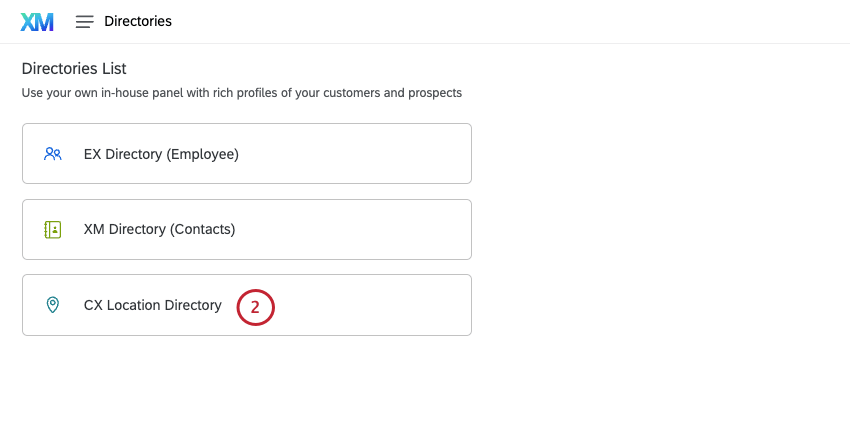Image resolution: width=850 pixels, height=423 pixels.
Task: Click the word Contacts in the XM card
Action: pyautogui.click(x=203, y=229)
